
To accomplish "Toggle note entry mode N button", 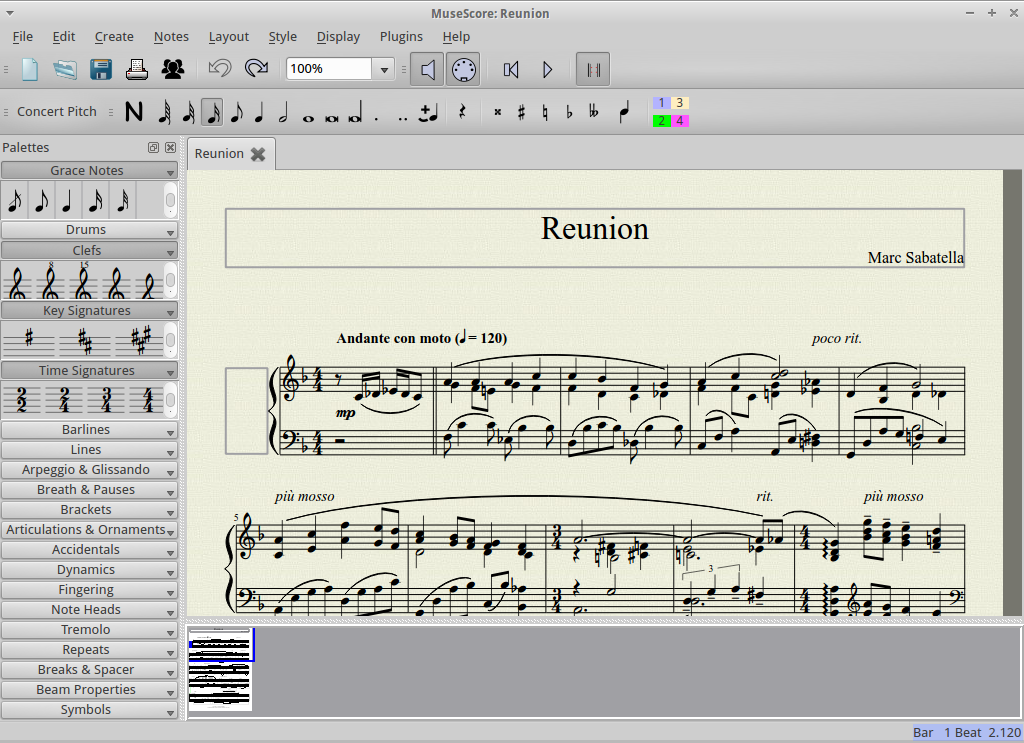I will [x=134, y=112].
